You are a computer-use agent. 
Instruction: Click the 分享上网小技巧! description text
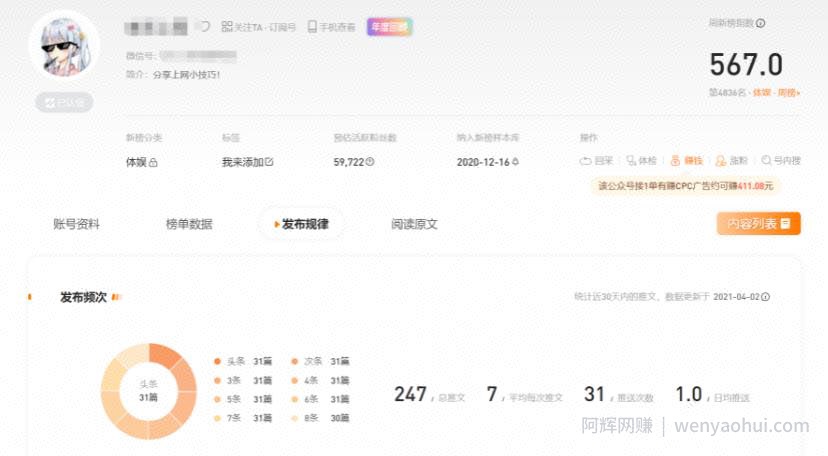click(x=186, y=75)
